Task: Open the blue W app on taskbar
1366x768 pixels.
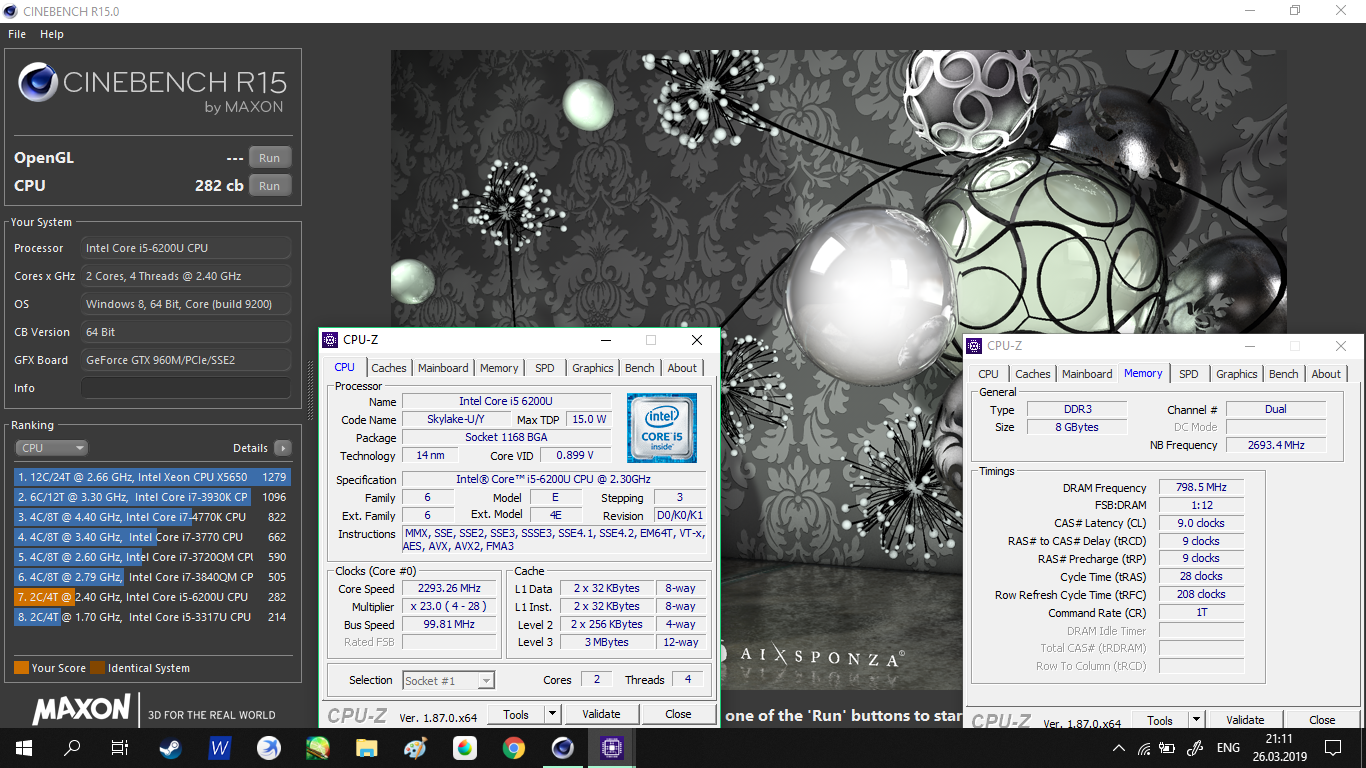Action: 220,747
